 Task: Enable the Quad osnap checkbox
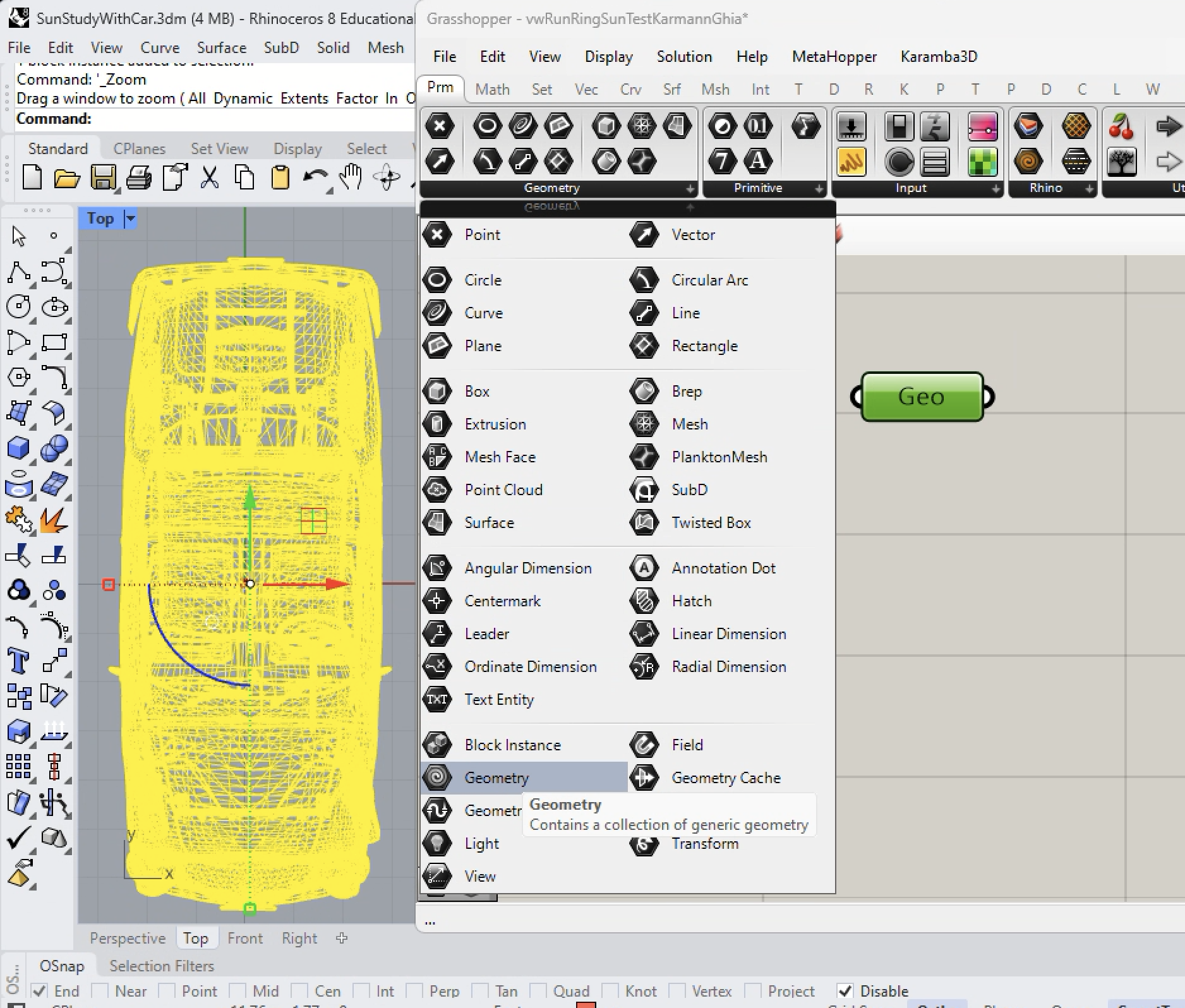[x=538, y=990]
